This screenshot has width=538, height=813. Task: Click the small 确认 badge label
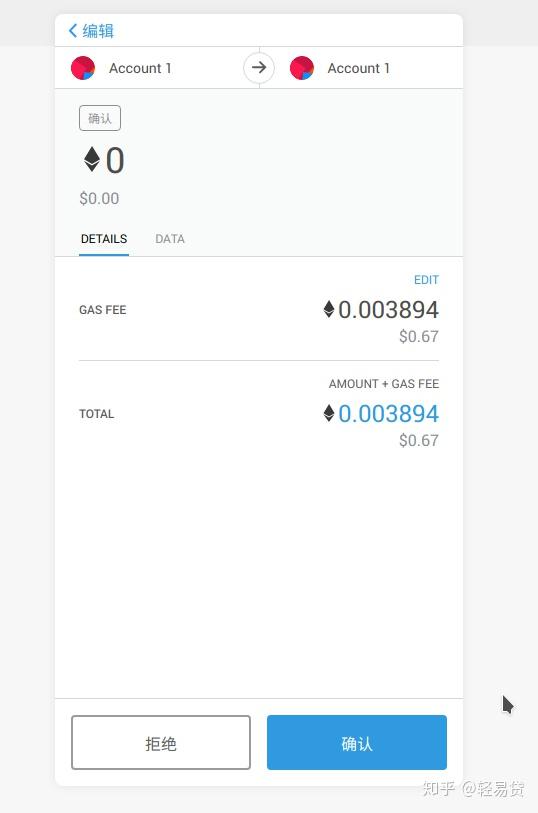(100, 118)
